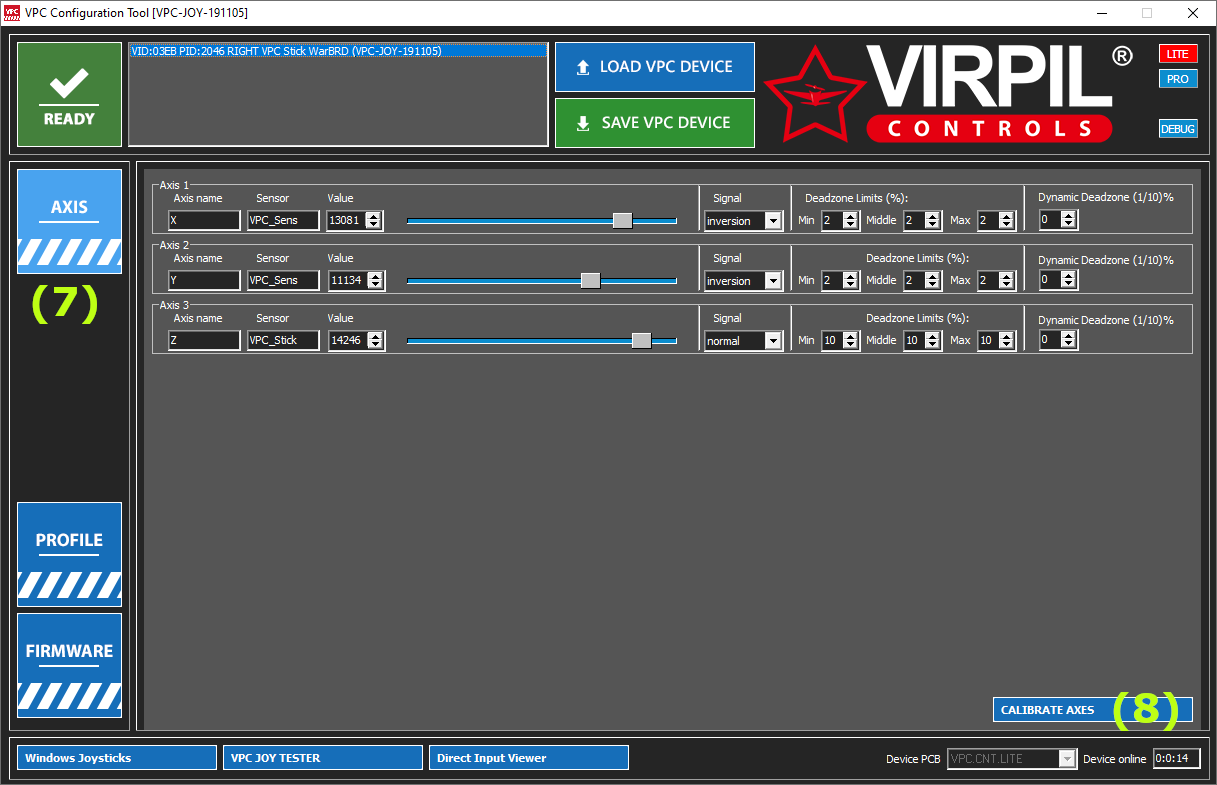
Task: Click Axis 2 deadzone Max spinner
Action: (x=997, y=281)
